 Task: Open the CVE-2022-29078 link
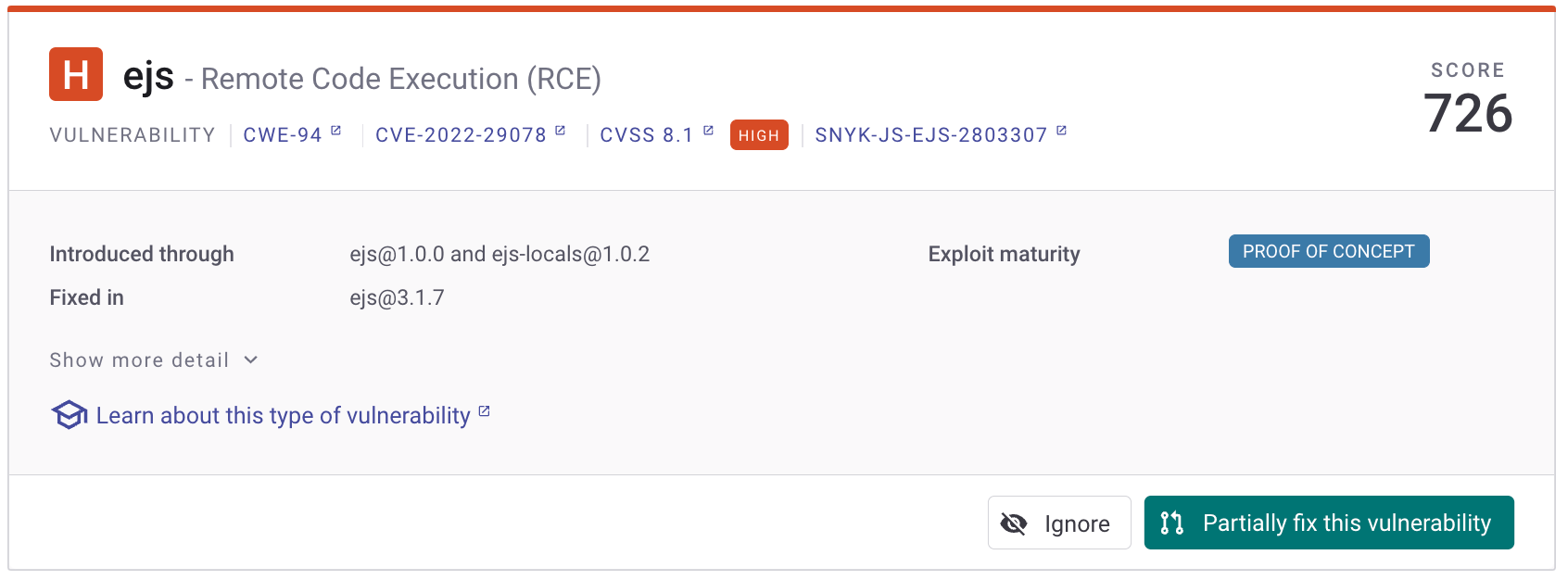tap(461, 135)
